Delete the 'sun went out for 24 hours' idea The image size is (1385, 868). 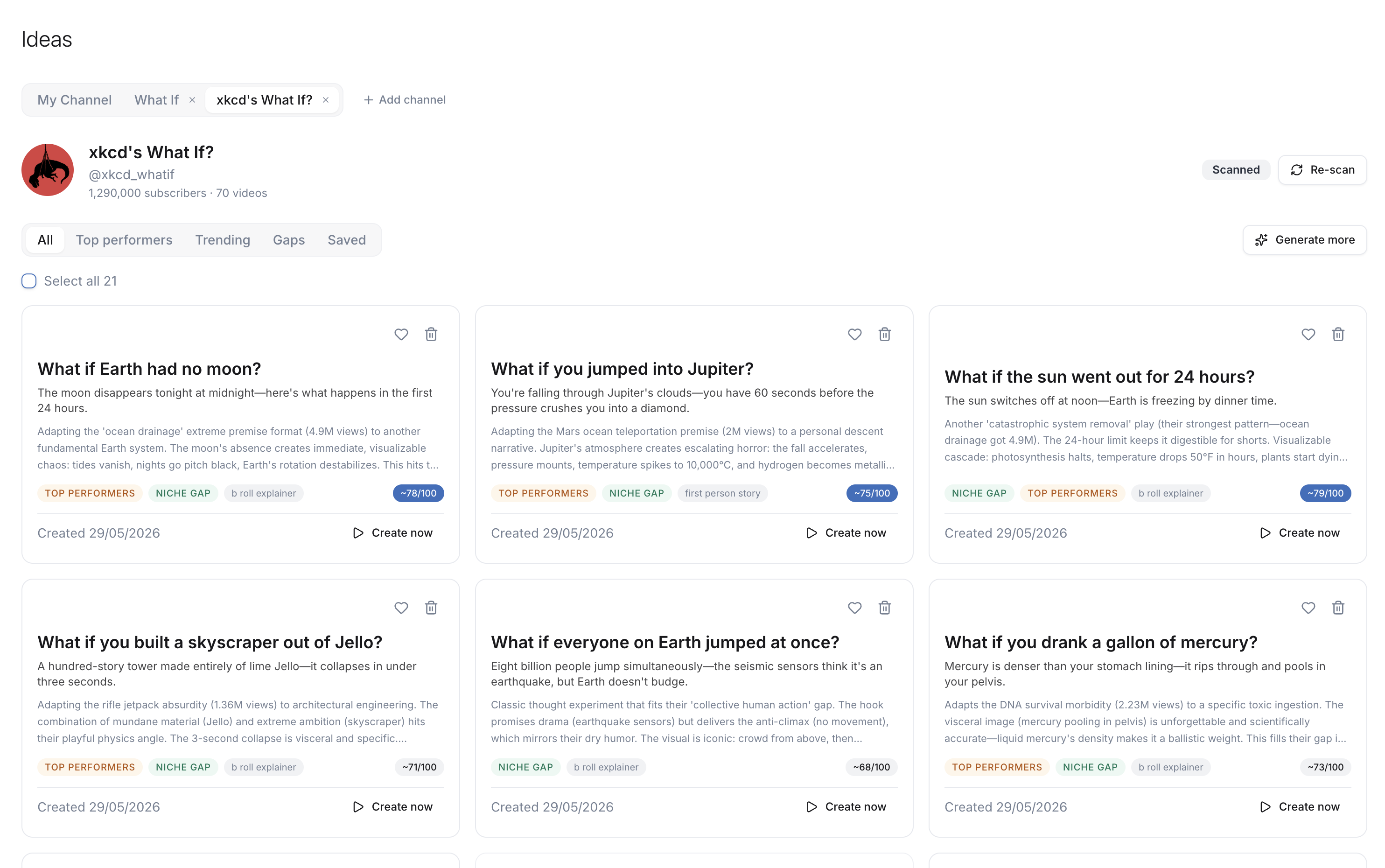[1338, 334]
